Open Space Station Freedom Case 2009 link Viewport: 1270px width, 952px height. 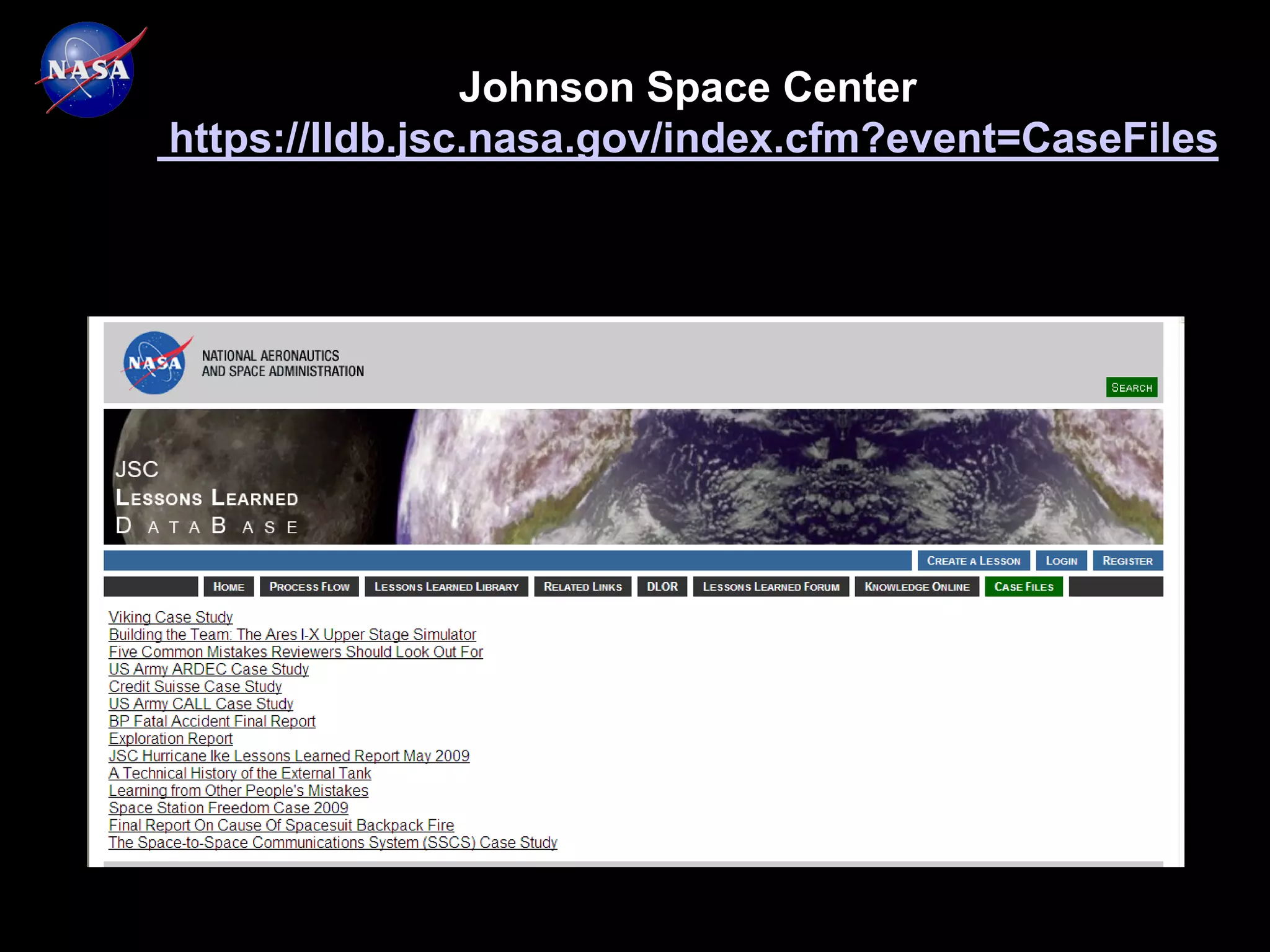pyautogui.click(x=228, y=808)
